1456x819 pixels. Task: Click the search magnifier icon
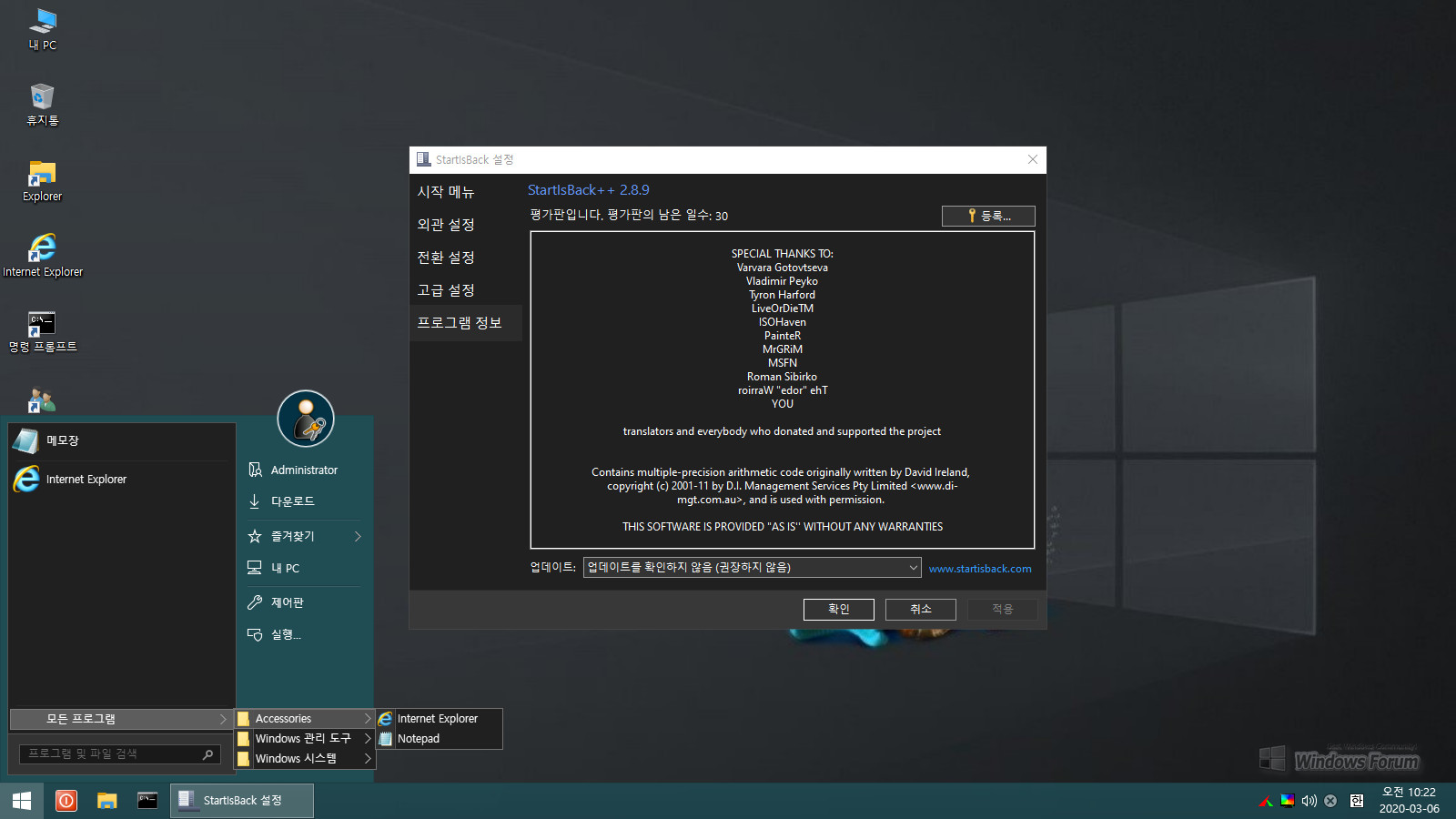coord(208,753)
